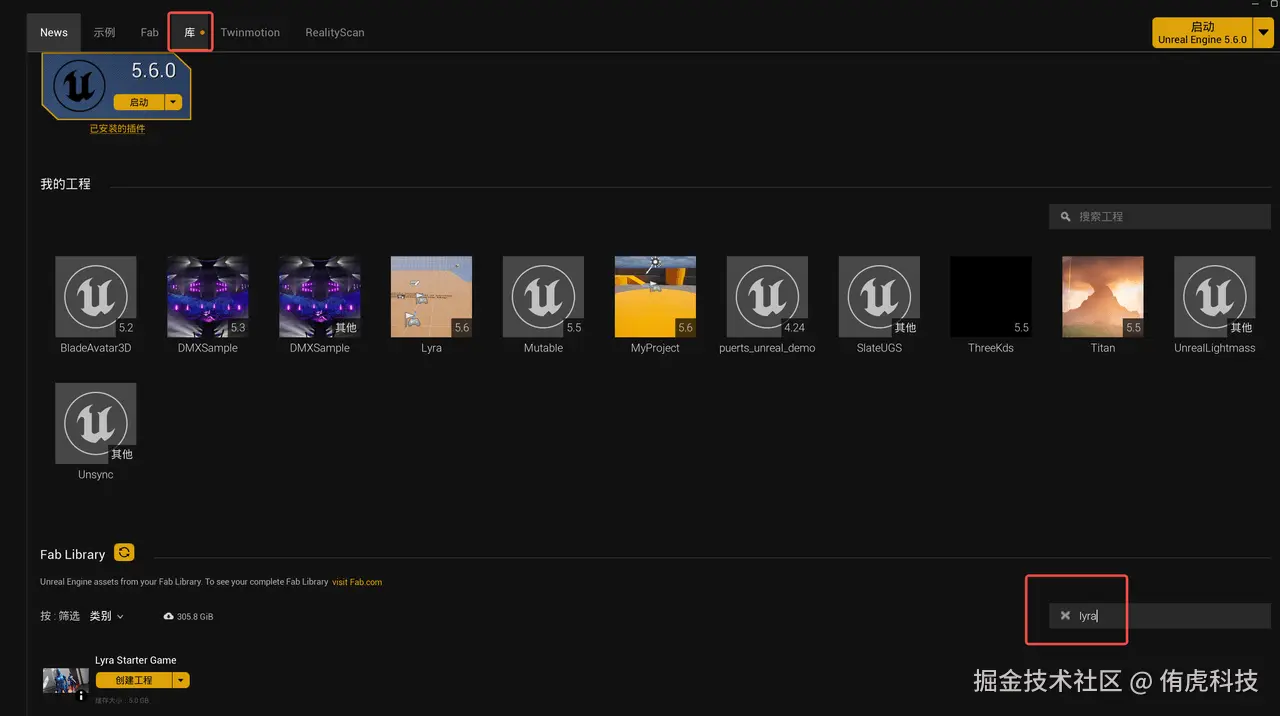1280x716 pixels.
Task: Open the MyProject project thumbnail
Action: 656,297
